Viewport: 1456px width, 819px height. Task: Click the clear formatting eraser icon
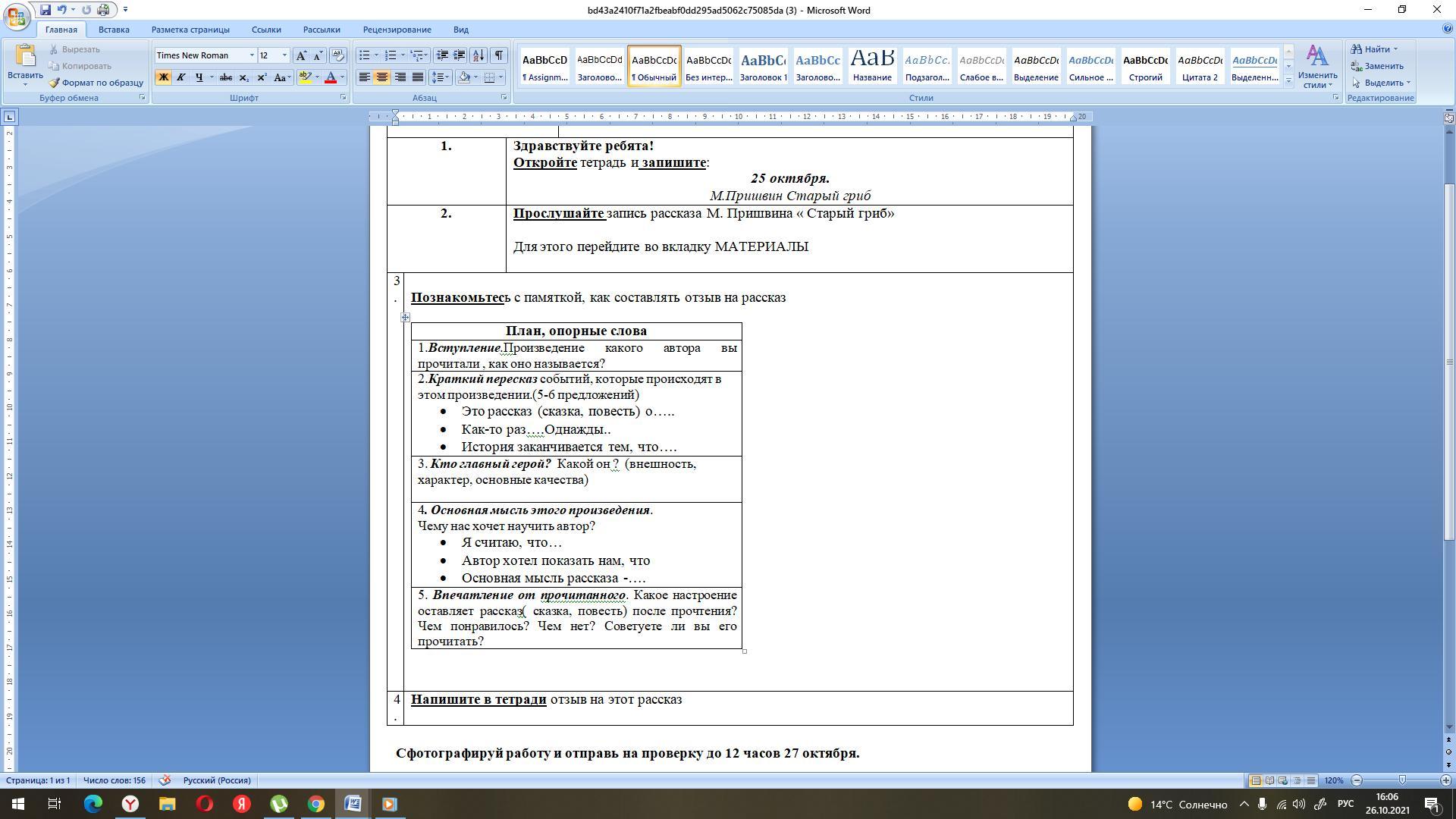pyautogui.click(x=338, y=55)
